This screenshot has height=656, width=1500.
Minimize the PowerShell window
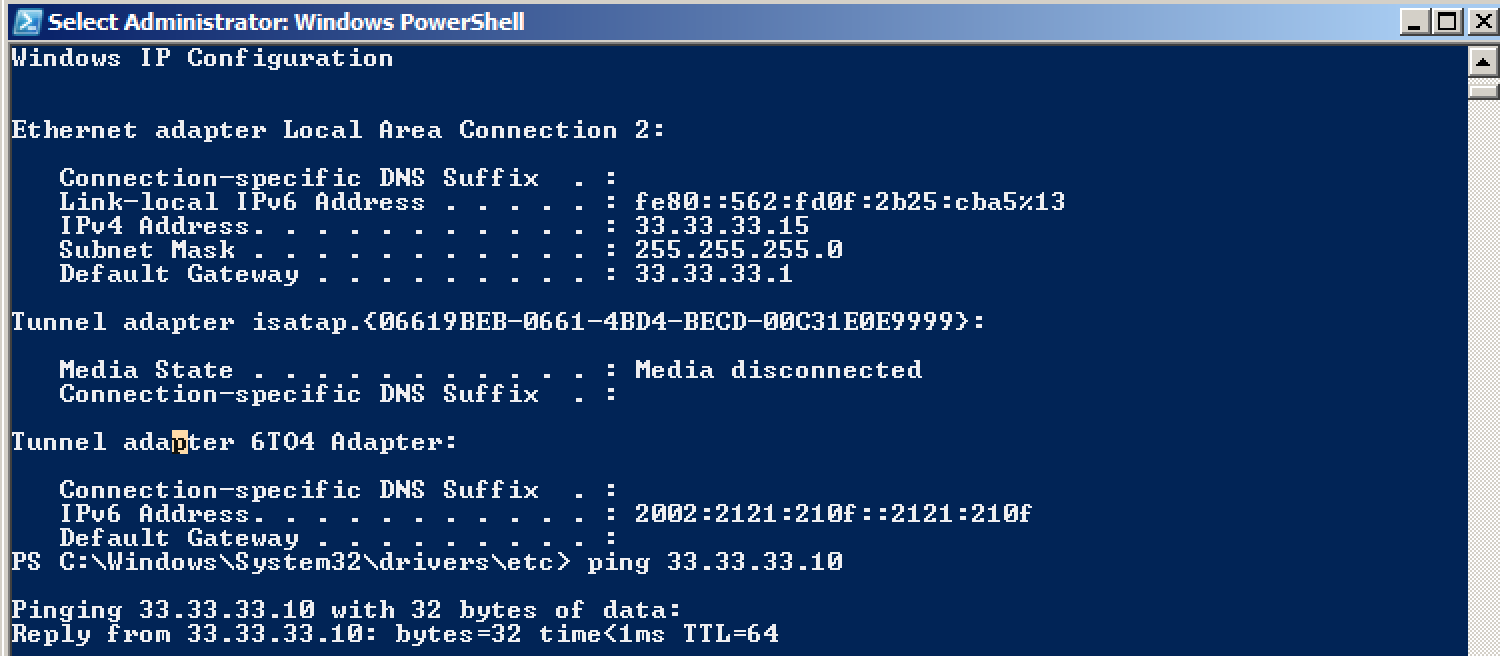pyautogui.click(x=1414, y=21)
